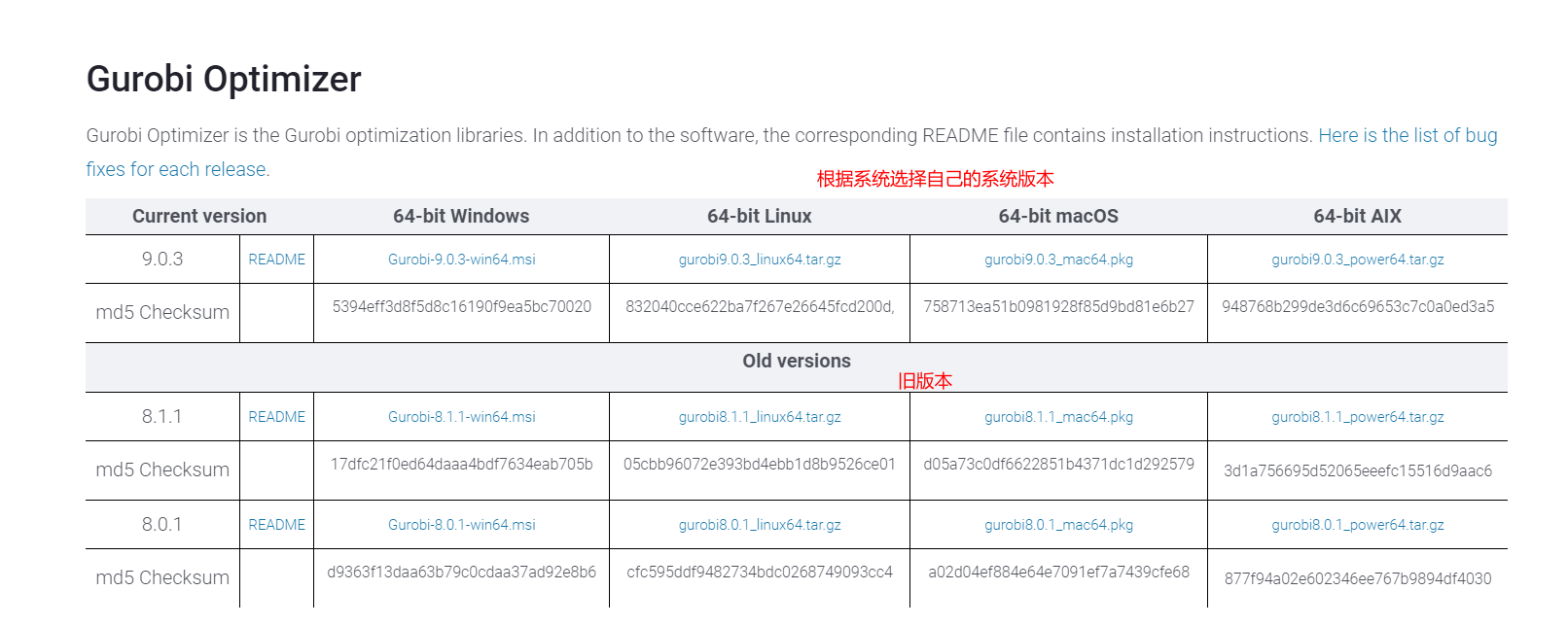Click checksum 17dfc21f0ed64daaa4bdf7634eab705b
The width and height of the screenshot is (1568, 626).
click(462, 465)
